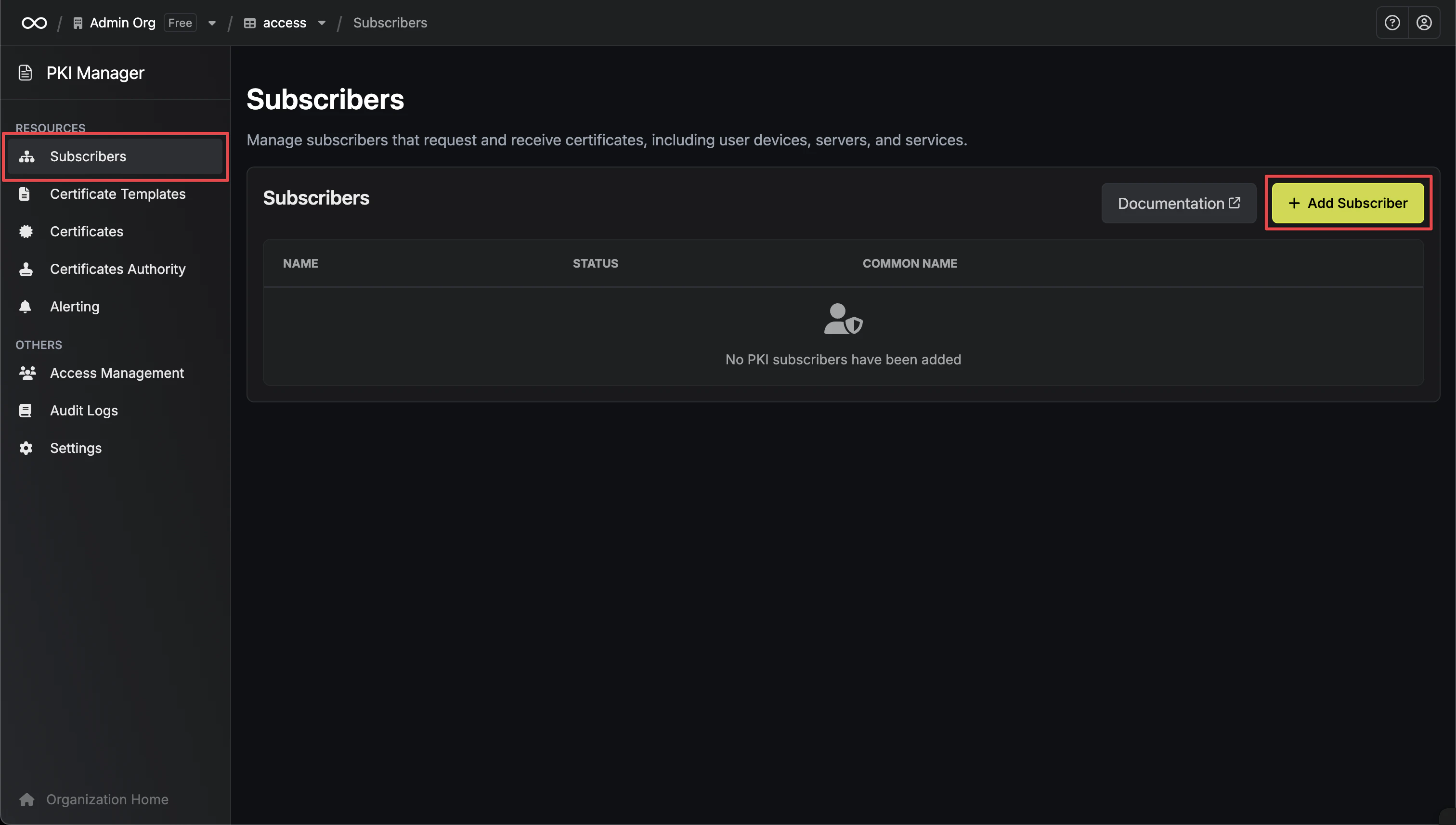Click the Free plan badge
The height and width of the screenshot is (825, 1456).
pyautogui.click(x=180, y=23)
